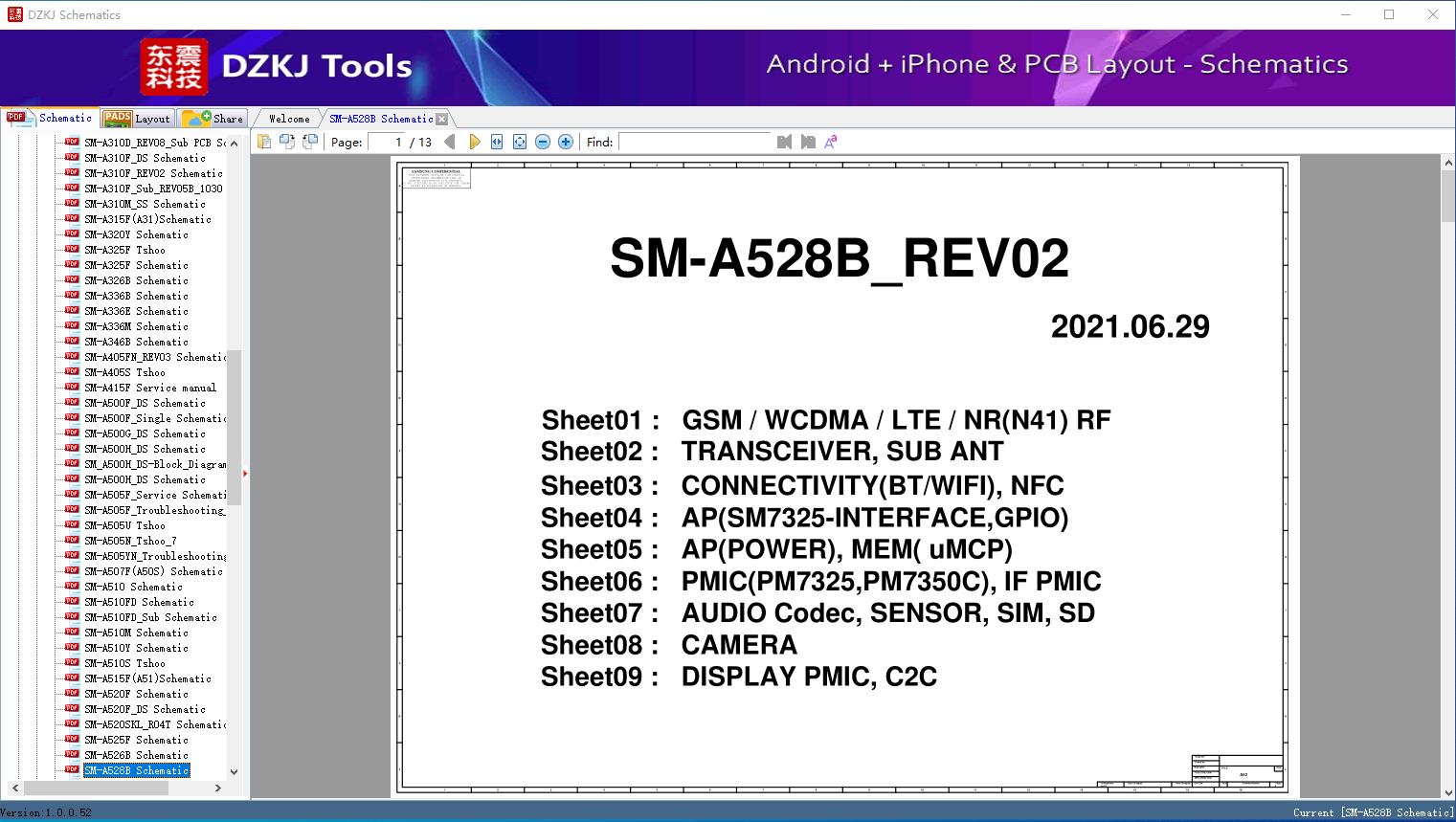This screenshot has width=1456, height=822.
Task: Select SM-A515F(A51)Schematic
Action: pyautogui.click(x=147, y=678)
